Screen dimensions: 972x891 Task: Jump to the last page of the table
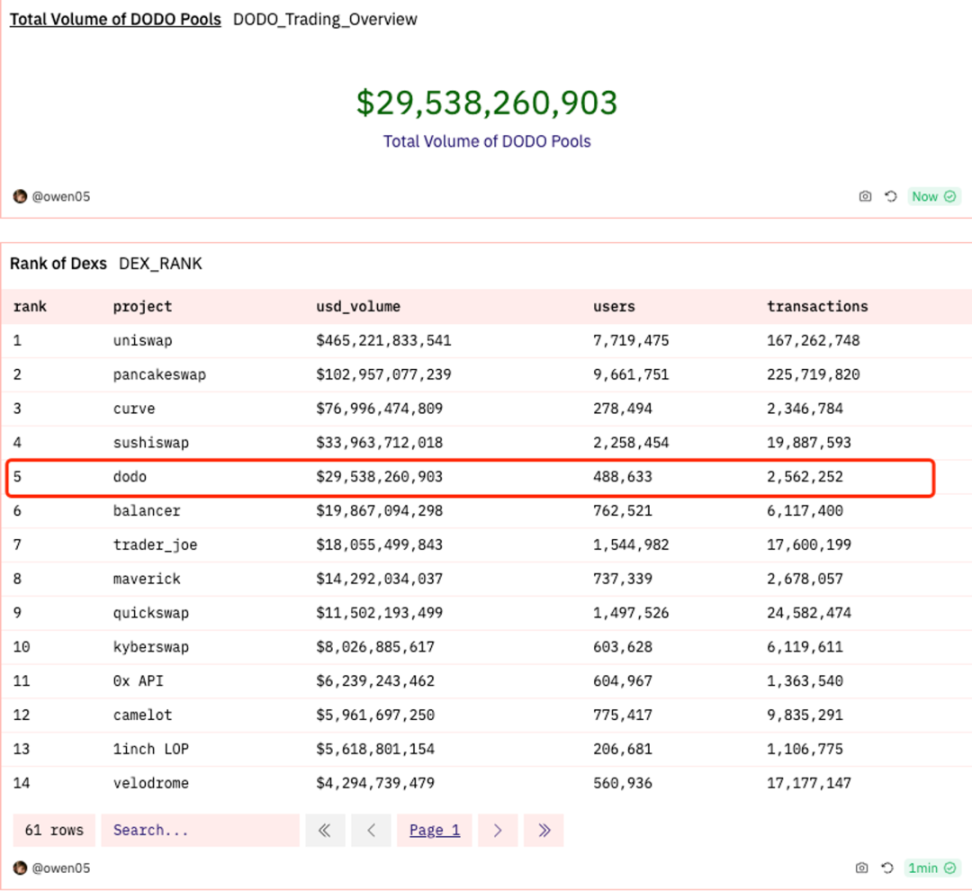pos(544,830)
